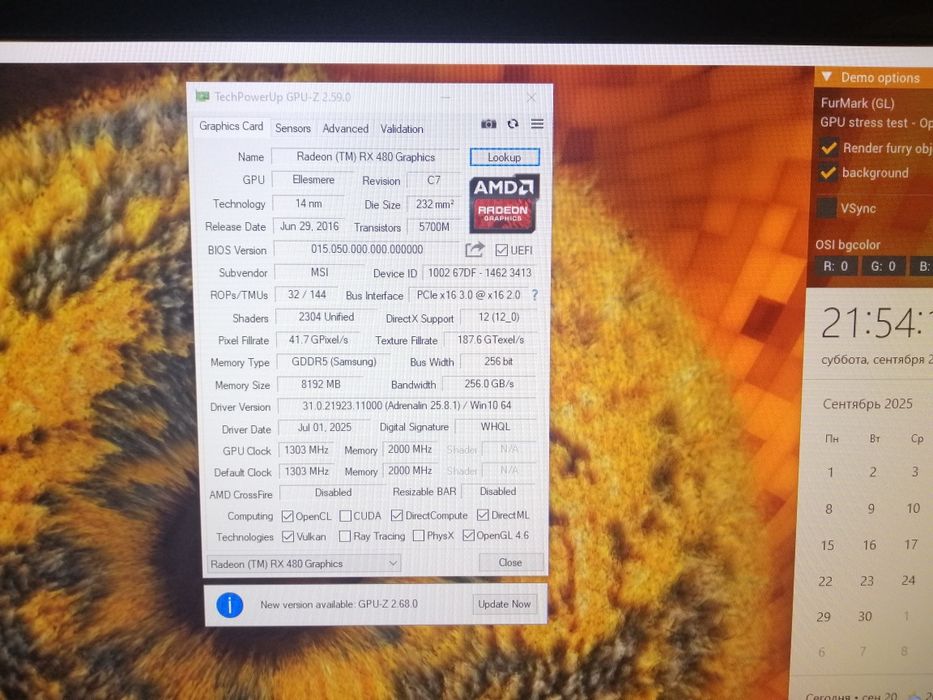Switch to the Graphics Card tab

(x=231, y=126)
